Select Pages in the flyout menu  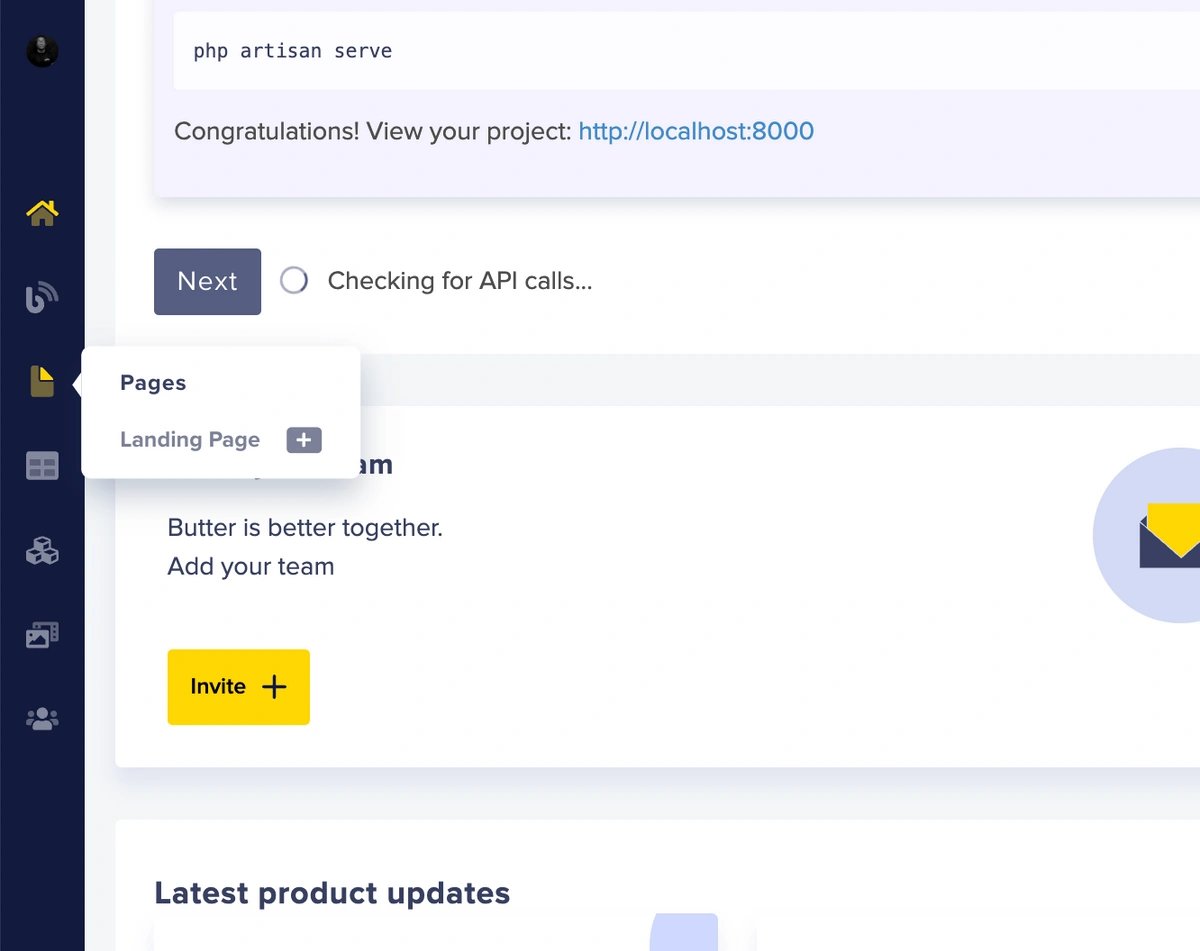(153, 383)
